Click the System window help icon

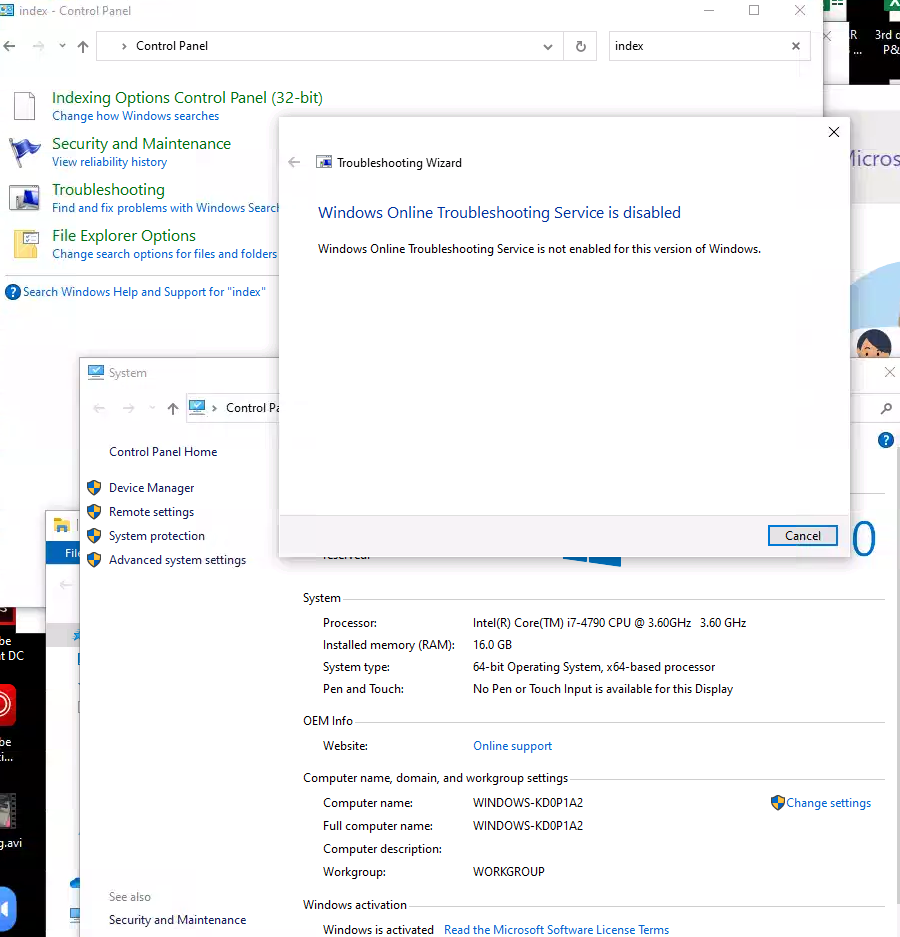[886, 440]
